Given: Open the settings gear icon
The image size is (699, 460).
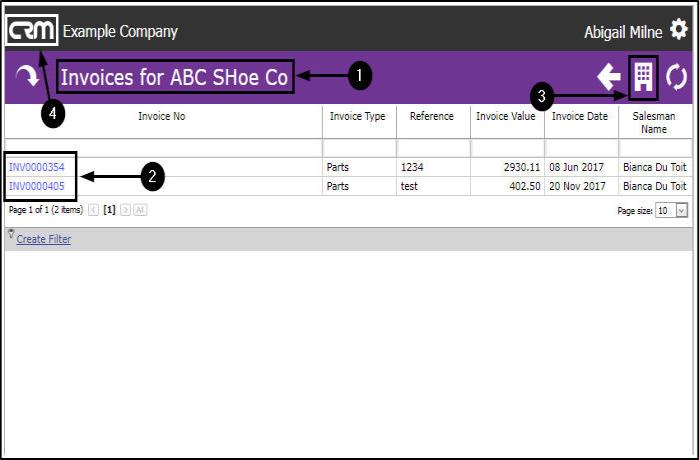Looking at the screenshot, I should (679, 31).
